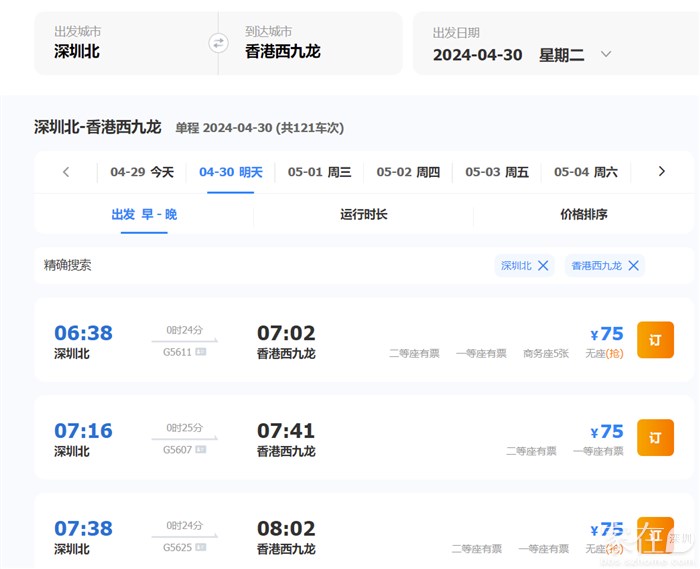This screenshot has height=569, width=700.
Task: Go to previous dates arrow
Action: point(66,172)
